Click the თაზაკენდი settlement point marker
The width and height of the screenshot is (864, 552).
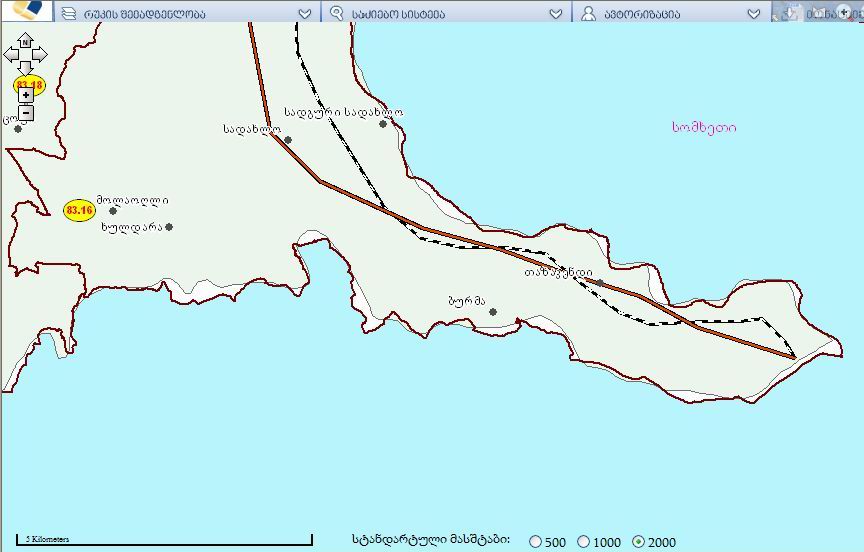click(x=600, y=283)
